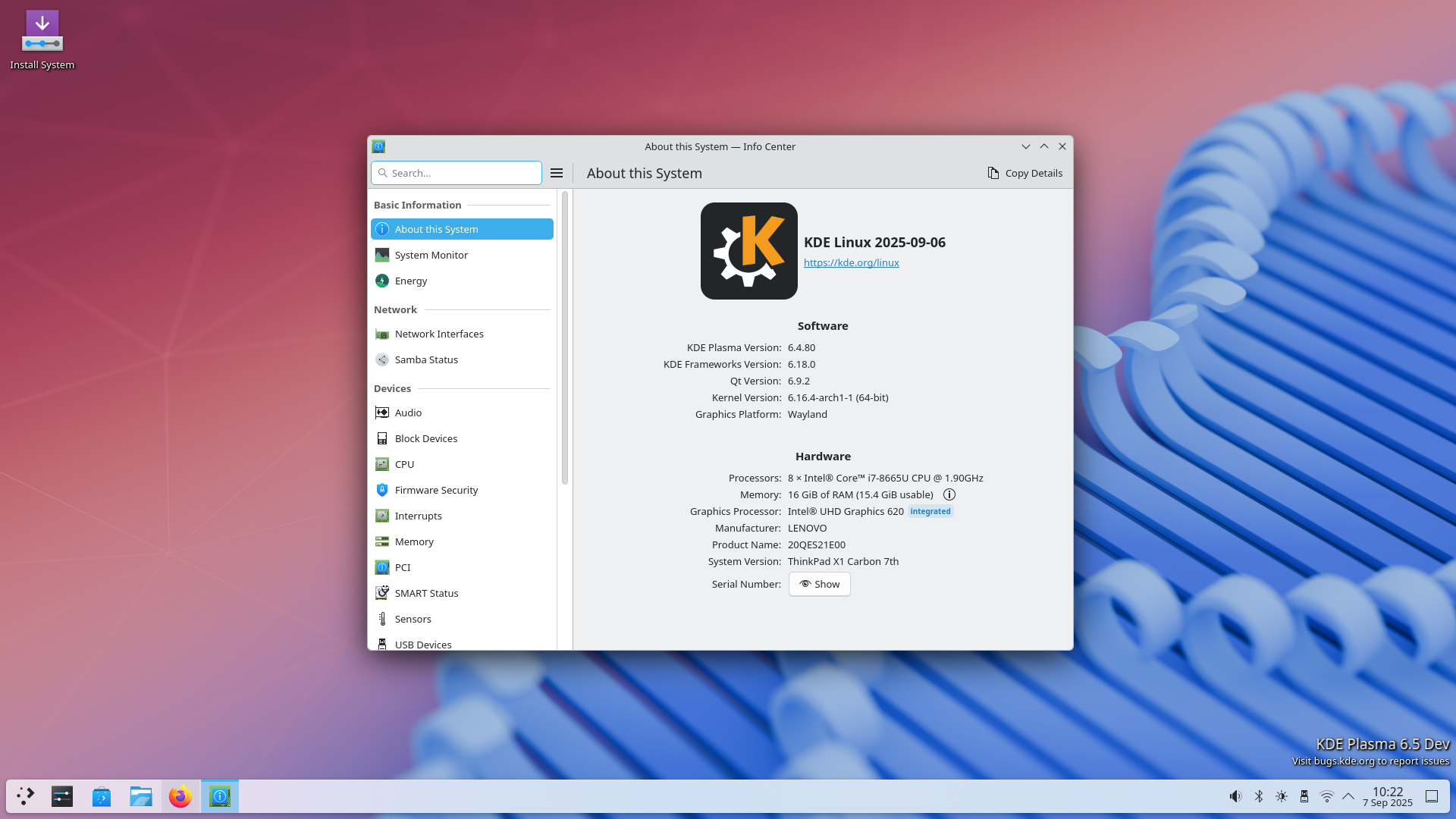This screenshot has width=1456, height=819.
Task: Open the application launcher in taskbar
Action: [26, 796]
